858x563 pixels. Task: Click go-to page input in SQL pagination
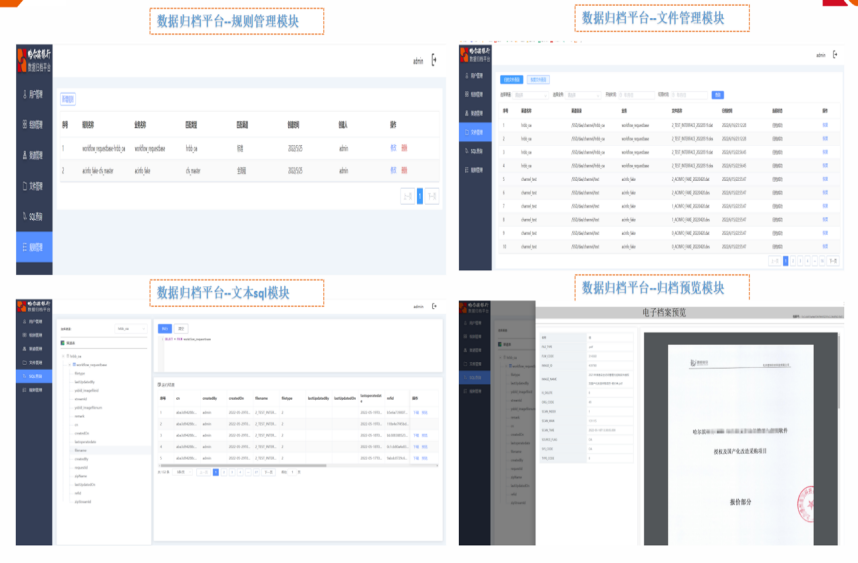pyautogui.click(x=293, y=472)
